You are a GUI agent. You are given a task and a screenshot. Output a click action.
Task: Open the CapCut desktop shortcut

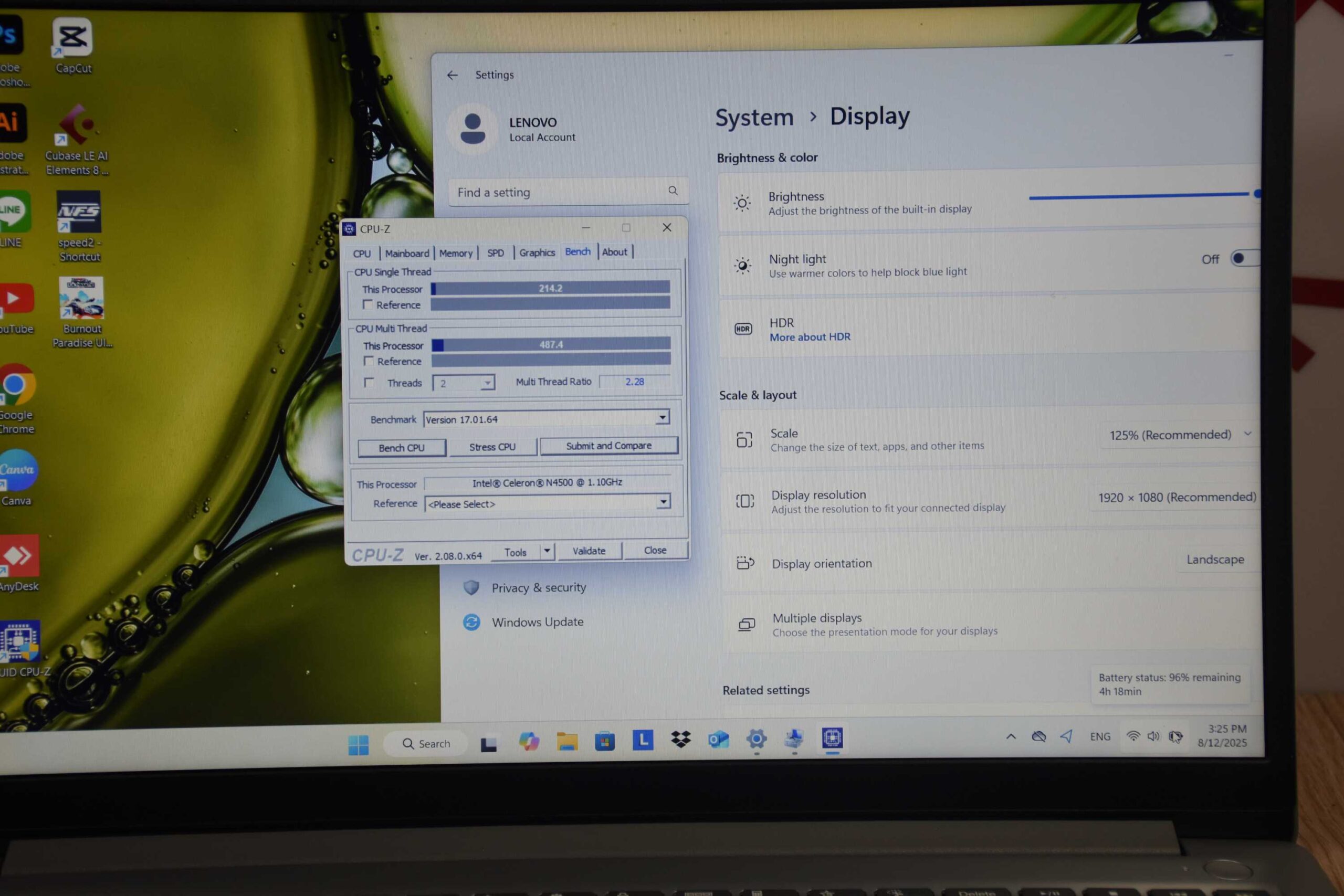72,46
